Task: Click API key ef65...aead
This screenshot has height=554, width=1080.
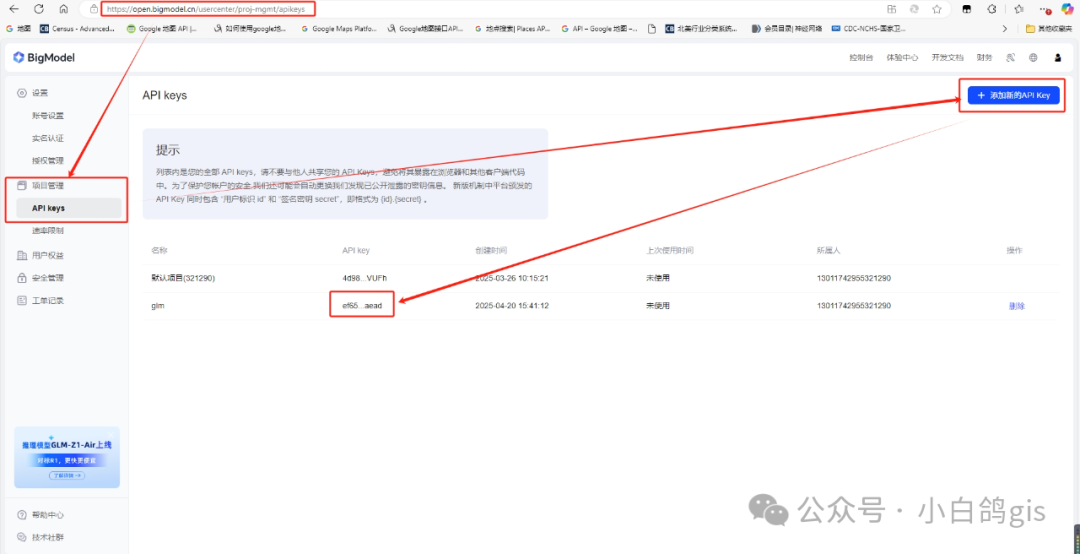Action: tap(362, 305)
